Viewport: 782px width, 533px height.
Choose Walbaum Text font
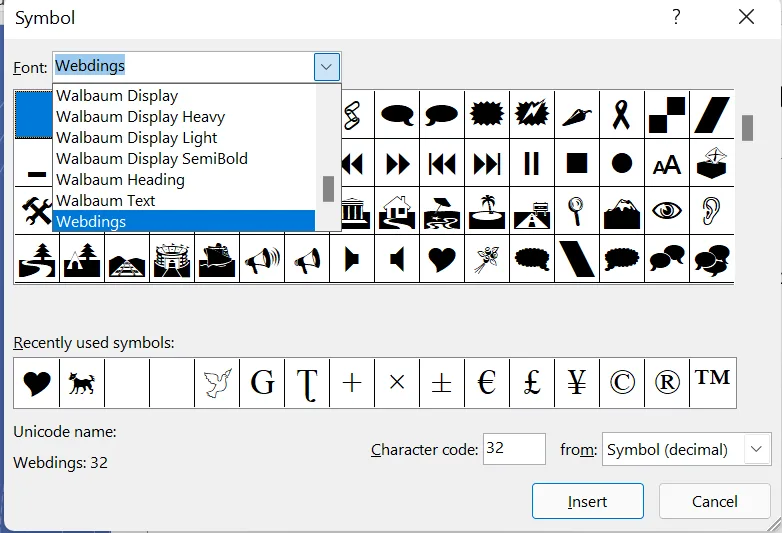(184, 200)
